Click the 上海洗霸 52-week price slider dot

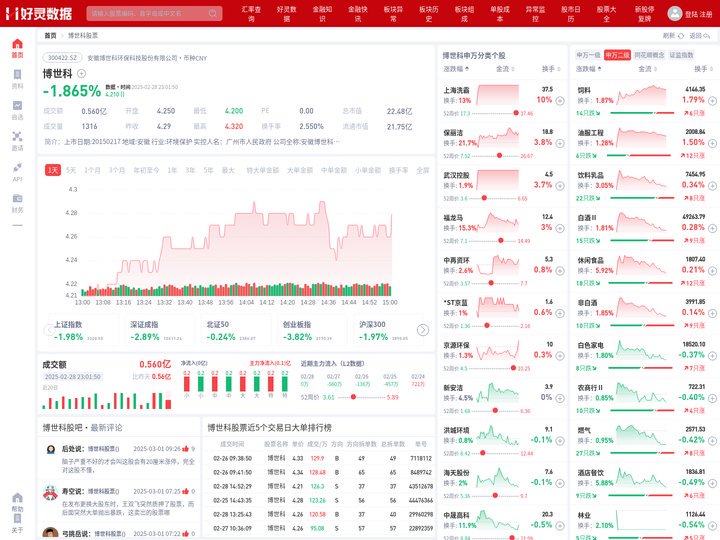(516, 113)
